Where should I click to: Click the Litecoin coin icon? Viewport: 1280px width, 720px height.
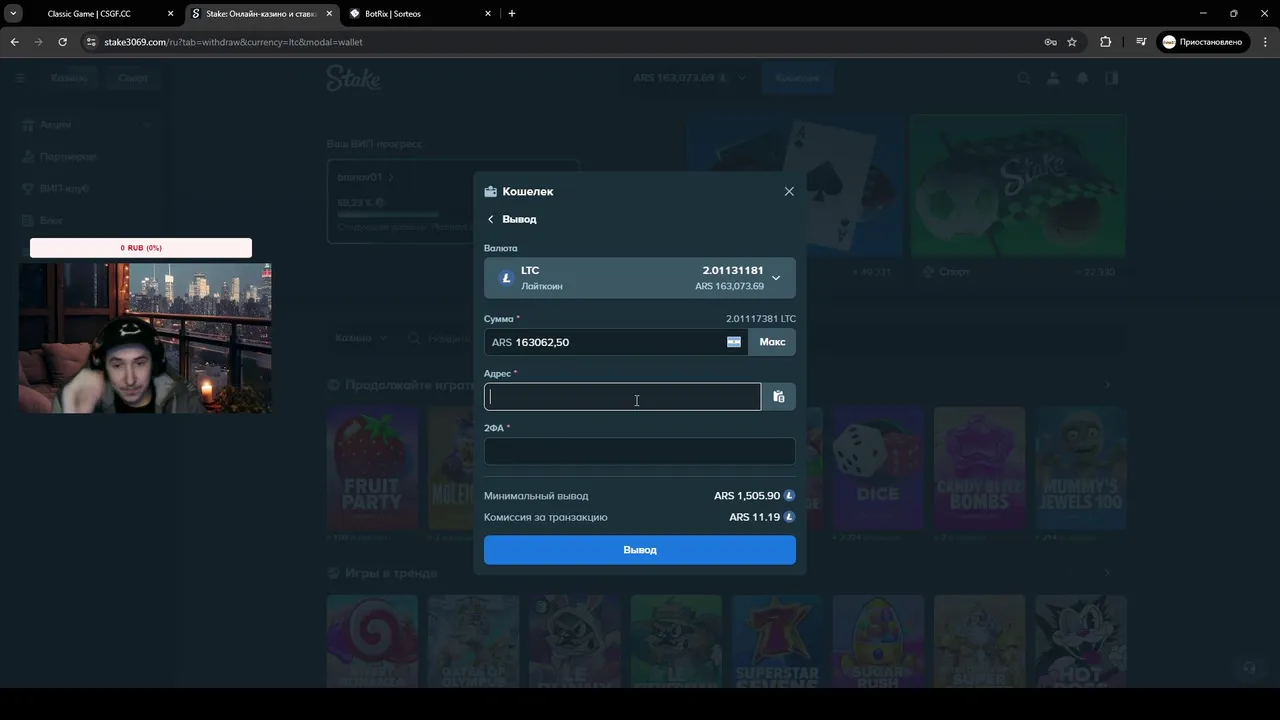click(506, 278)
